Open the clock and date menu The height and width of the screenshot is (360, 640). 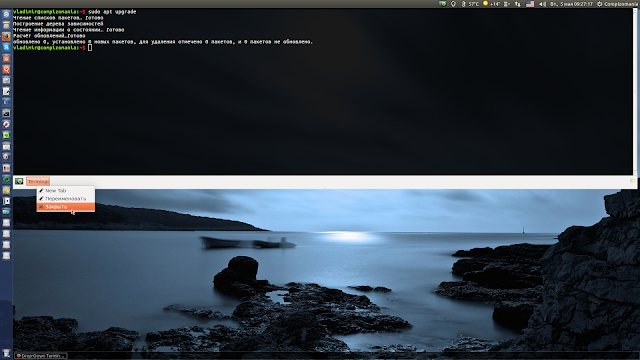click(x=571, y=4)
